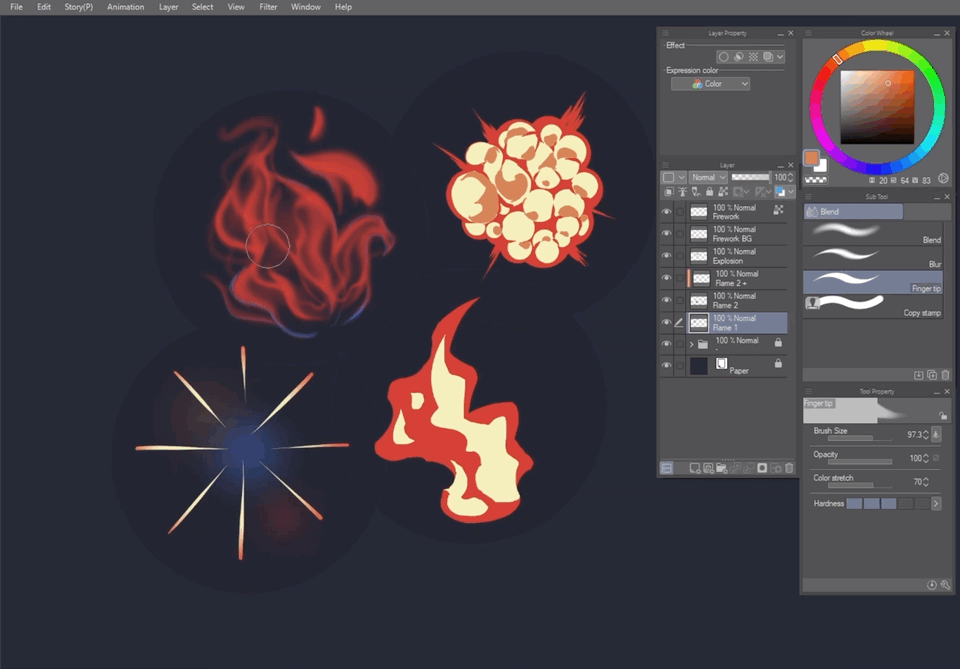
Task: Open the palette color dropdown in Layer panel
Action: 673,178
